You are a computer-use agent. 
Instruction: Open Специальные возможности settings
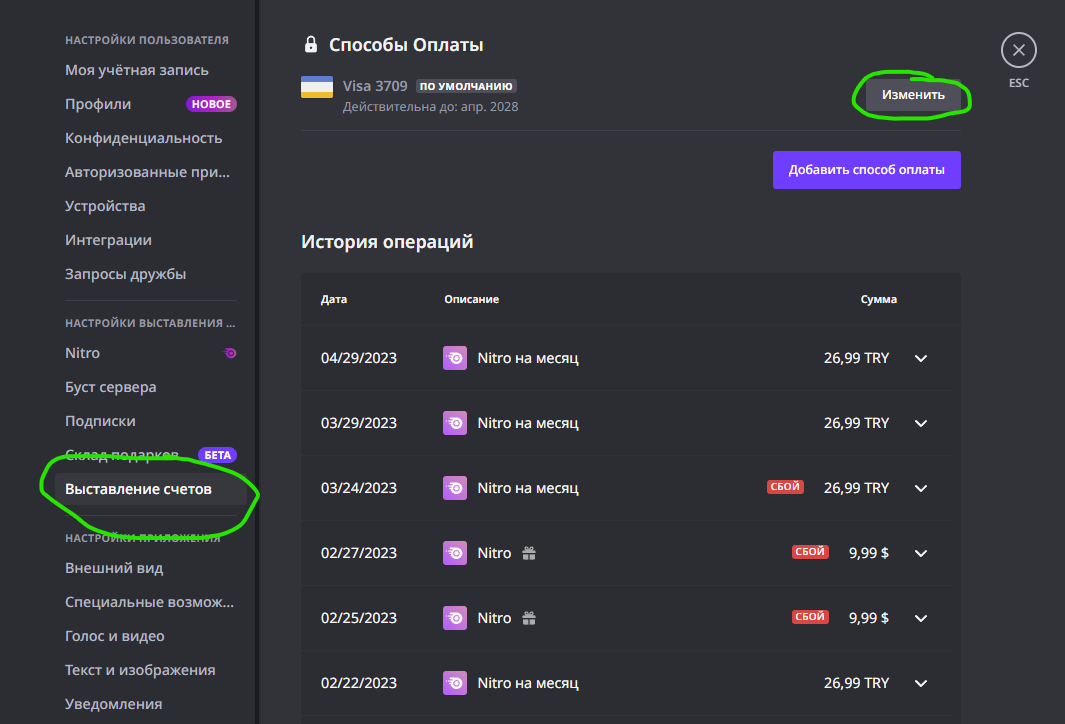click(151, 602)
